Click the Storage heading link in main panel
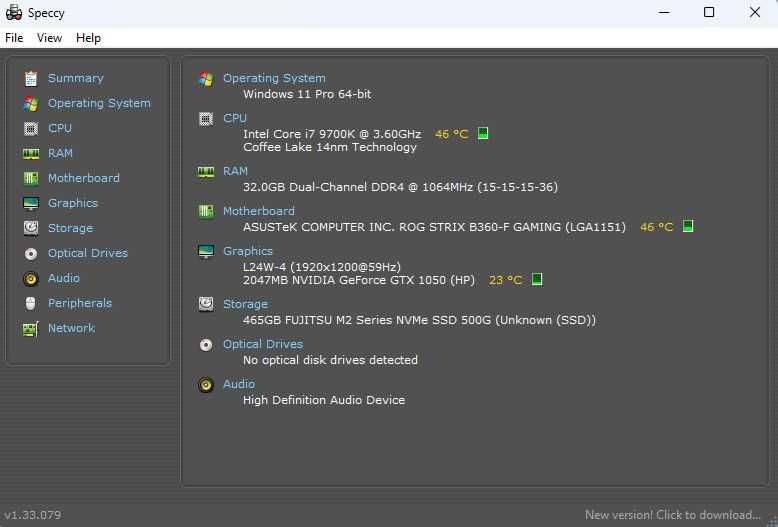This screenshot has height=527, width=778. coord(245,304)
